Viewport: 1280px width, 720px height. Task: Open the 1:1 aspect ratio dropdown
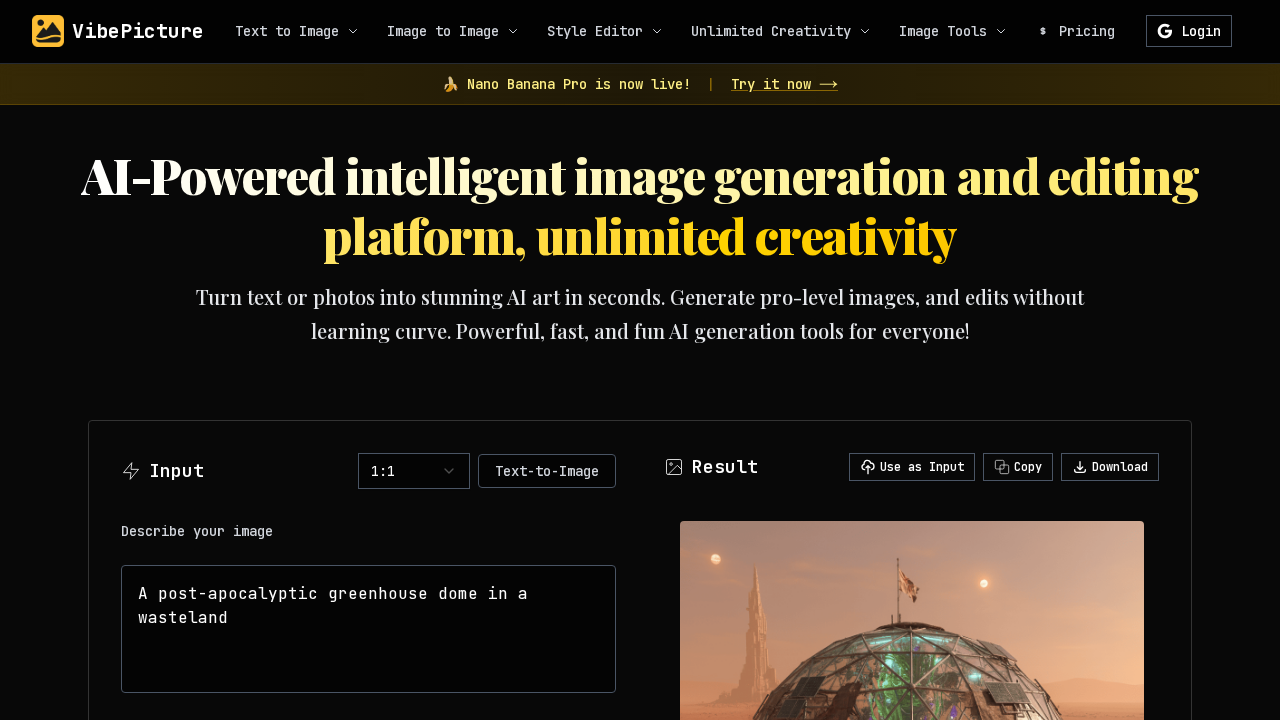pos(413,471)
